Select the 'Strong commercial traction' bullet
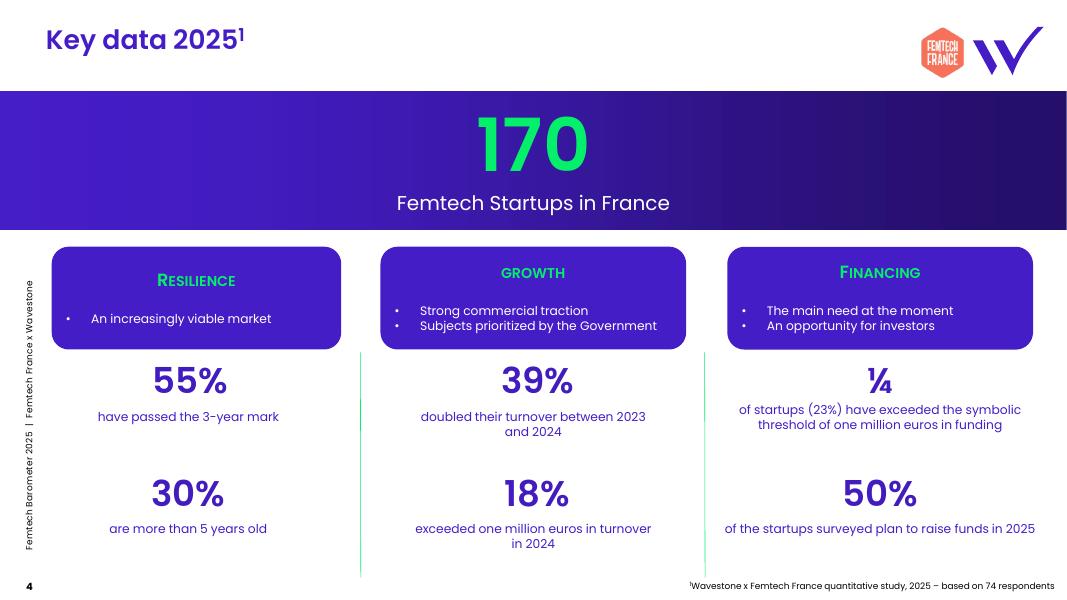 click(503, 310)
